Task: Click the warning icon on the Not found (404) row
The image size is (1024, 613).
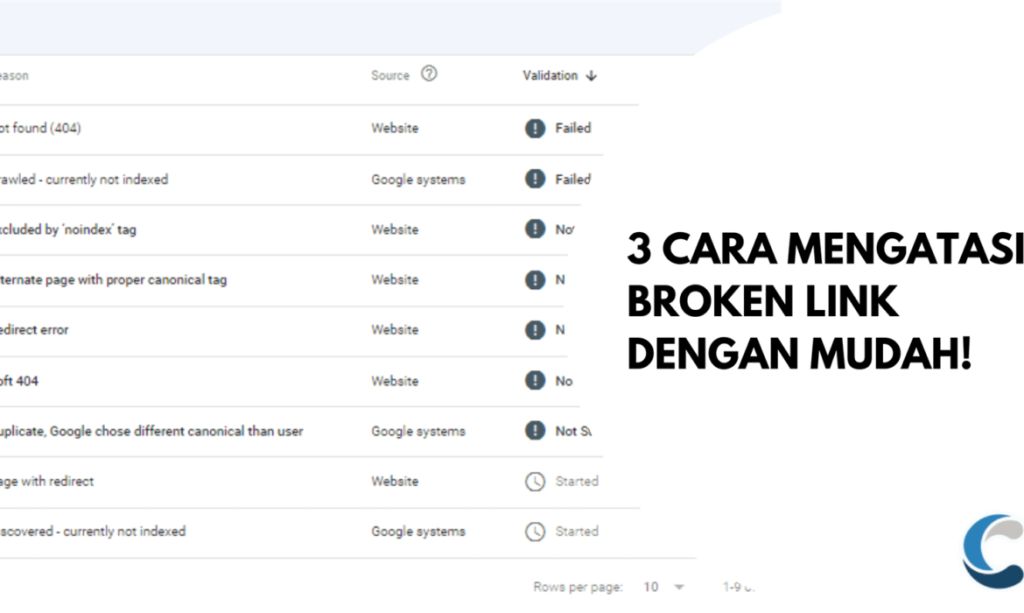Action: click(x=533, y=128)
